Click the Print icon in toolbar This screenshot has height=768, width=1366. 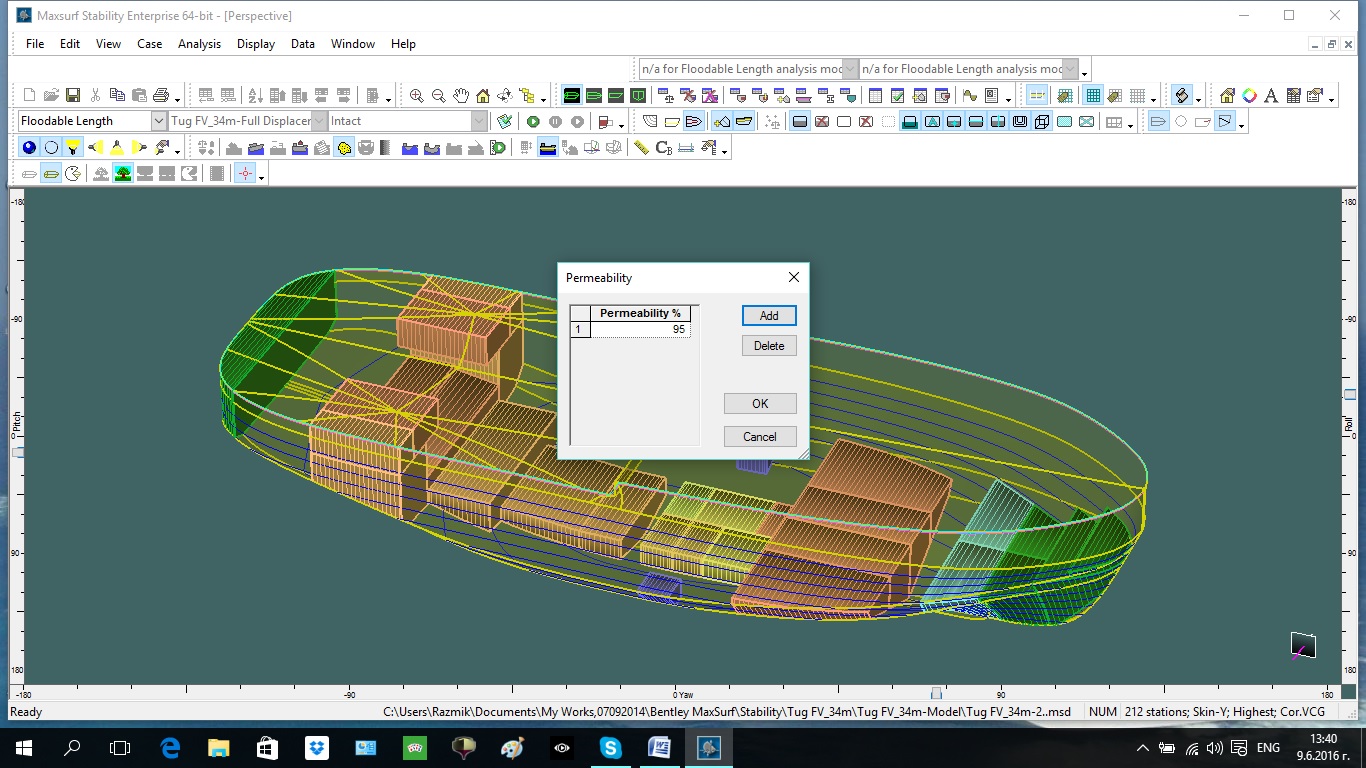coord(160,96)
